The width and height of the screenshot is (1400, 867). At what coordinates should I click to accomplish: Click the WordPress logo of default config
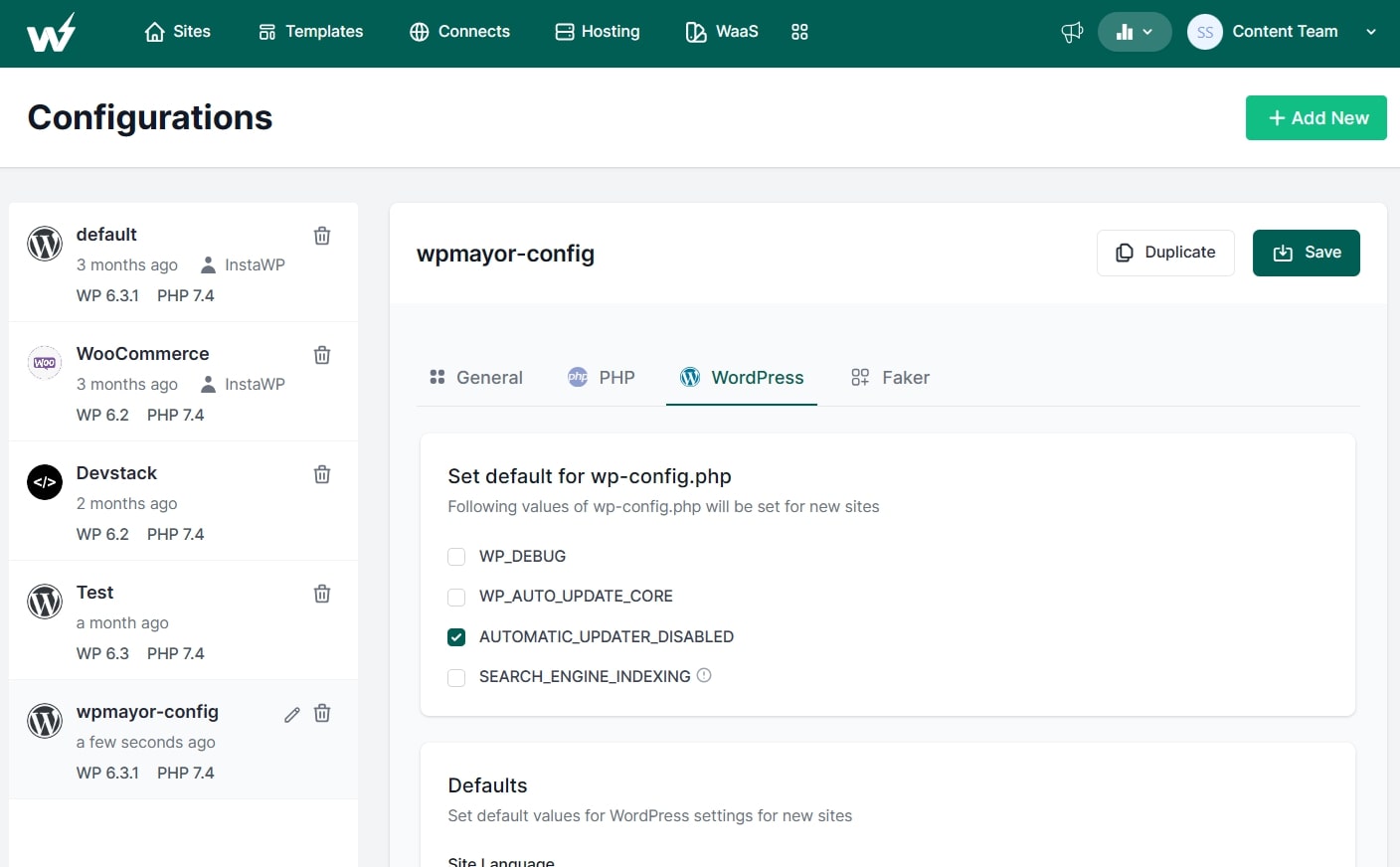[45, 244]
